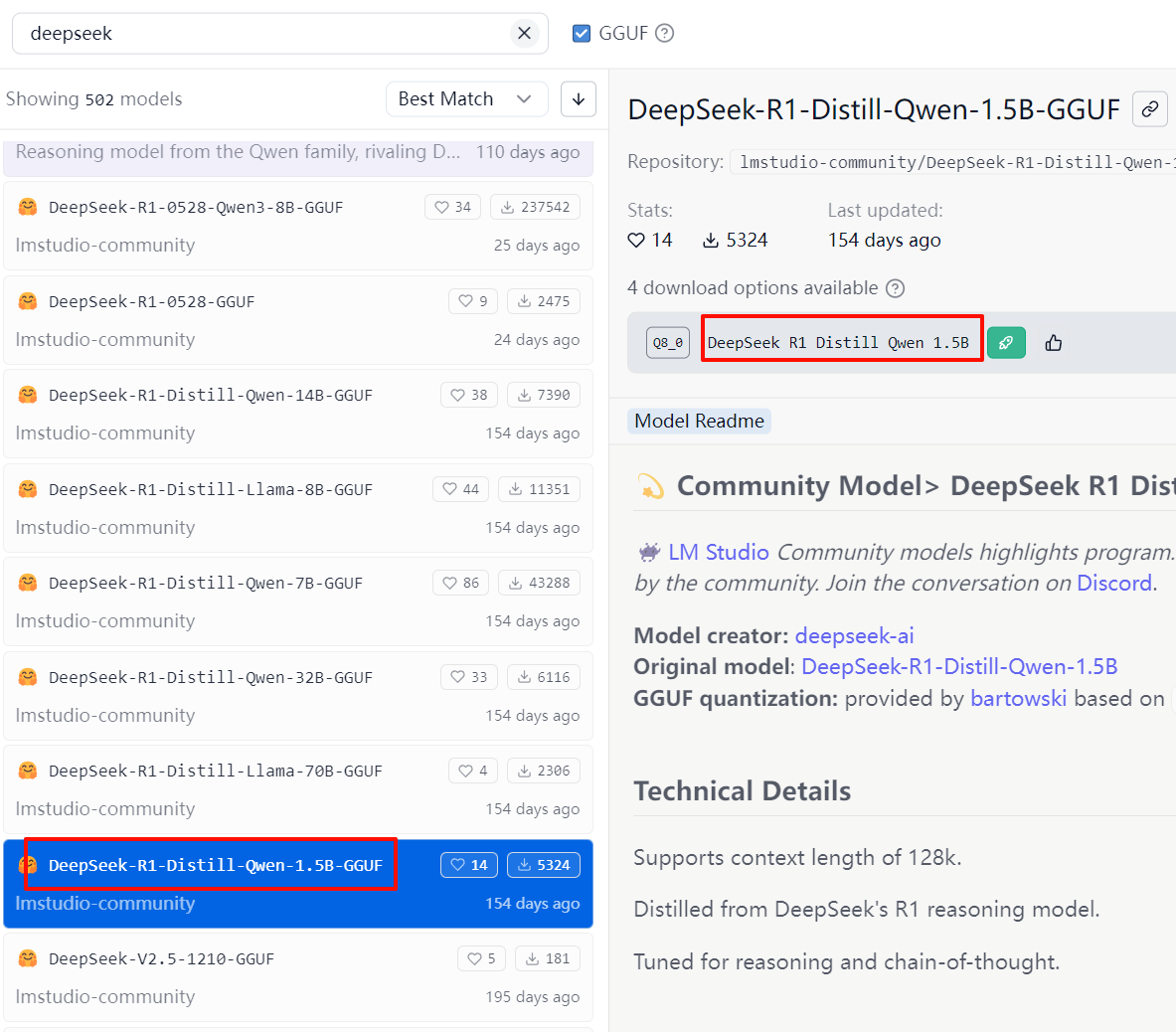The width and height of the screenshot is (1176, 1032).
Task: Open the deepseek-ai model creator link
Action: tap(854, 636)
